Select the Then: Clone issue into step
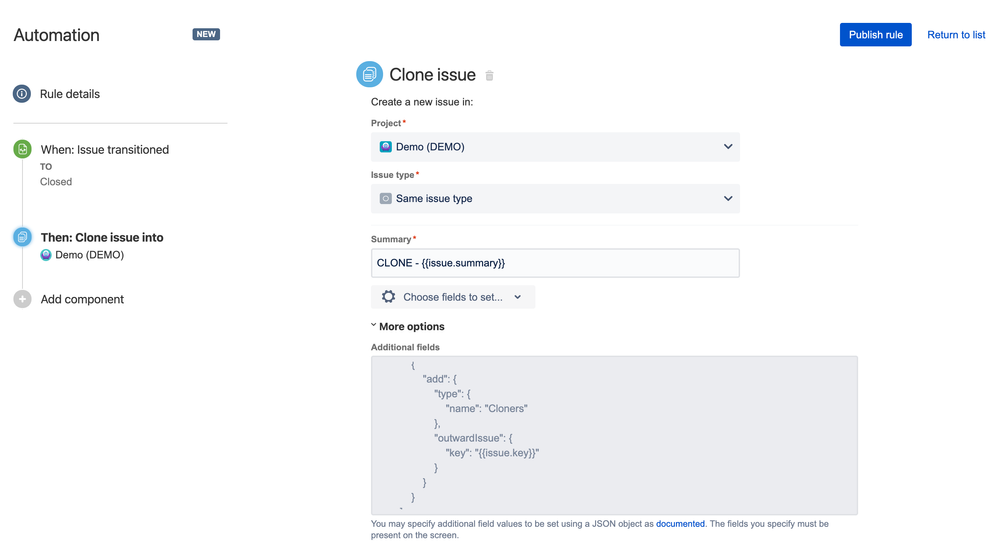 click(x=102, y=238)
